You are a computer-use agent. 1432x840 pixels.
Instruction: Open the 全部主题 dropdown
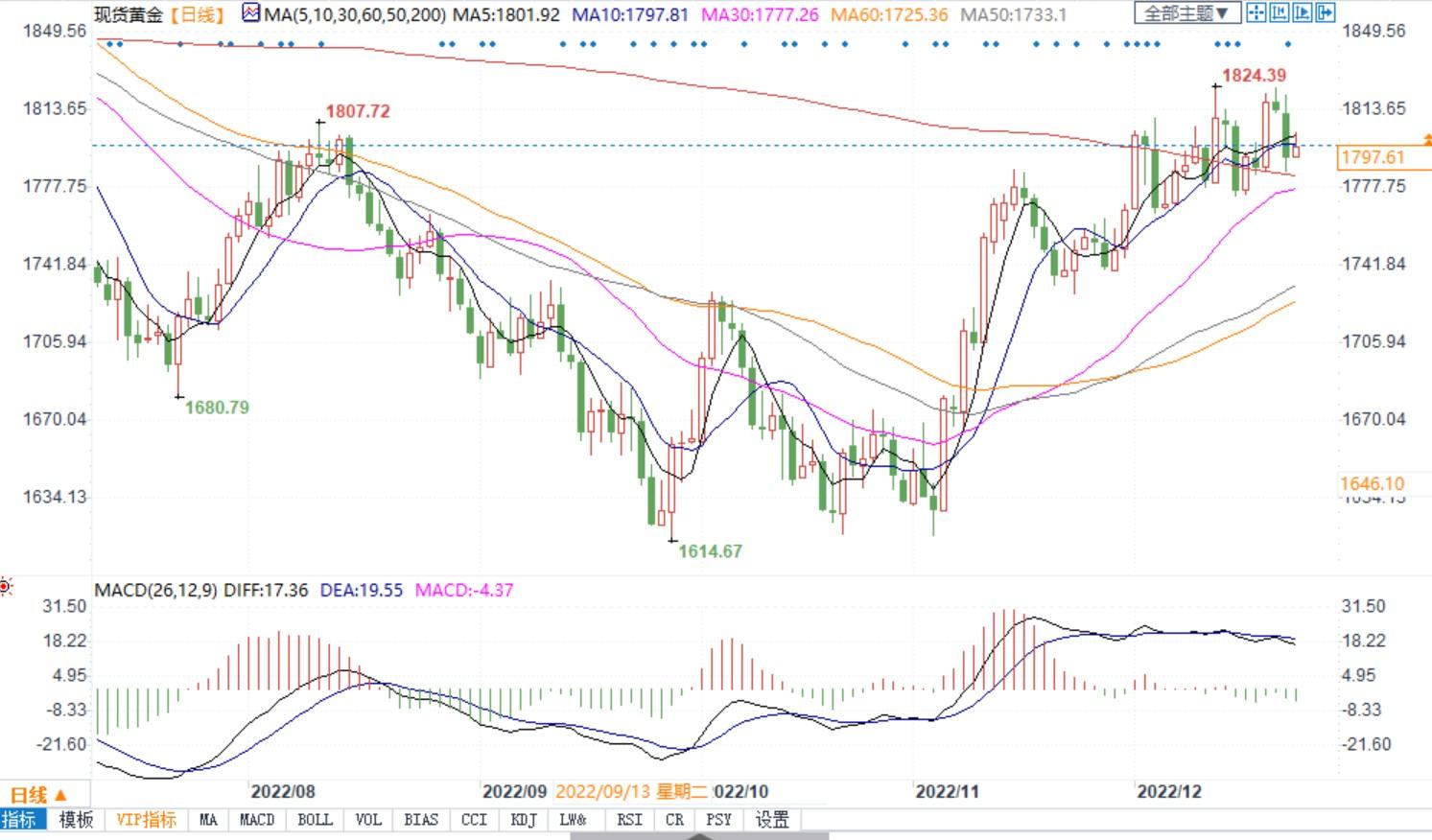click(1187, 12)
